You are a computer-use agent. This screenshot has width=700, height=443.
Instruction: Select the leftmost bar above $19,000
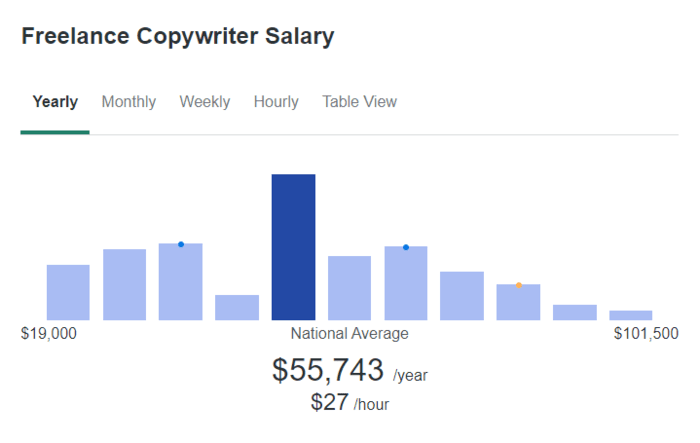[x=68, y=292]
